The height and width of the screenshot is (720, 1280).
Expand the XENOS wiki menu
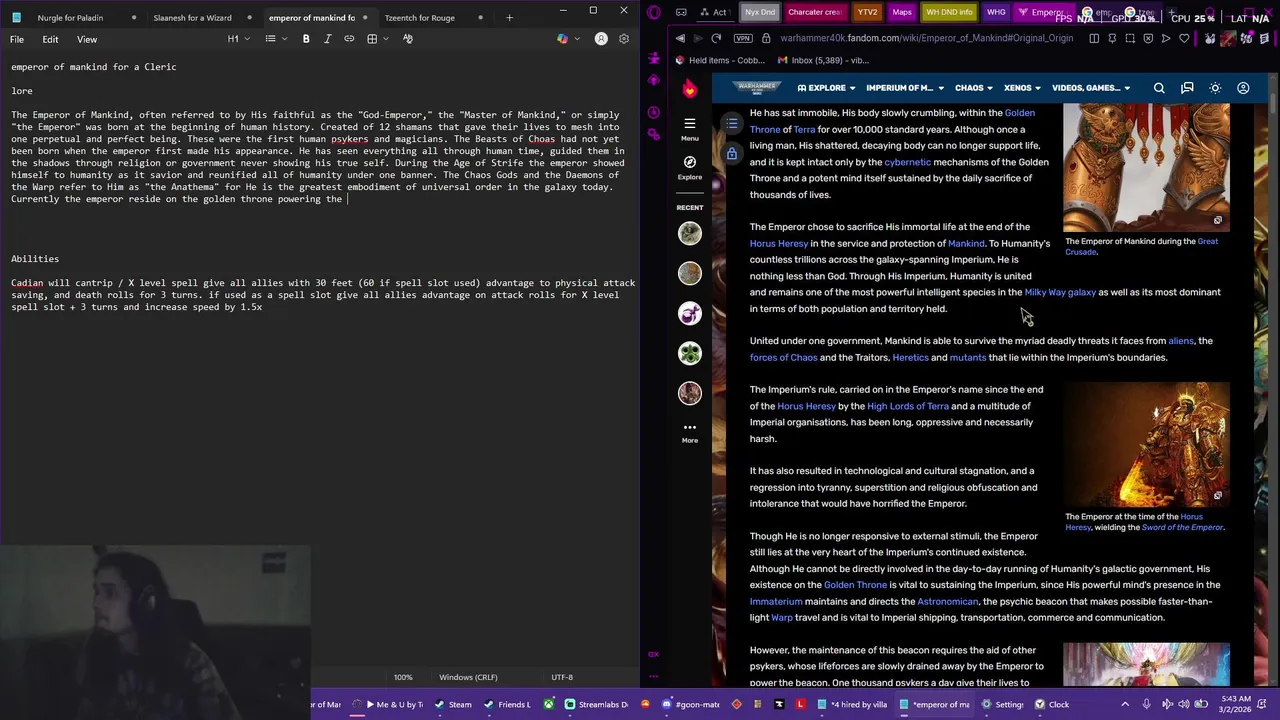point(1022,88)
